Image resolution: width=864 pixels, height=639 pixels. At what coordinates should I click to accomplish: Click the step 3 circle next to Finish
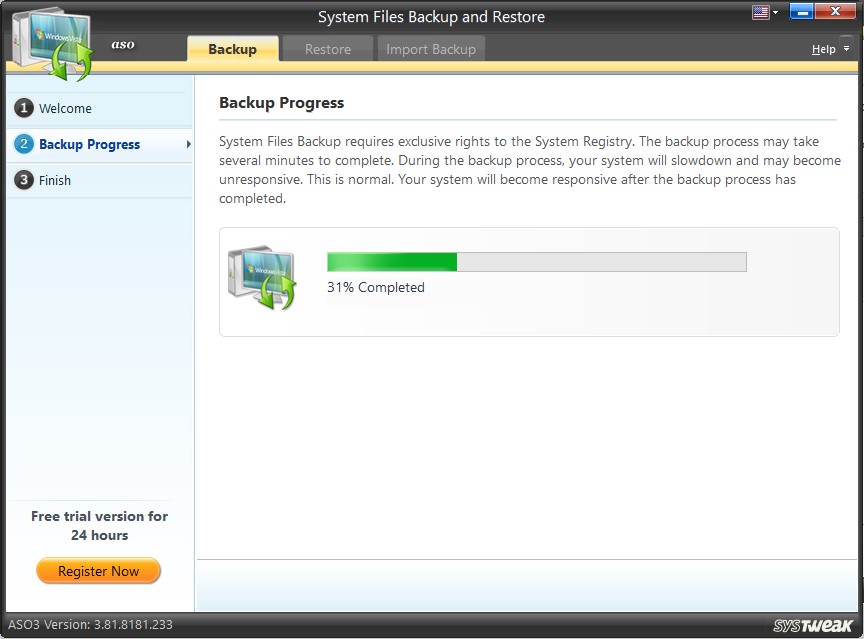(x=24, y=180)
